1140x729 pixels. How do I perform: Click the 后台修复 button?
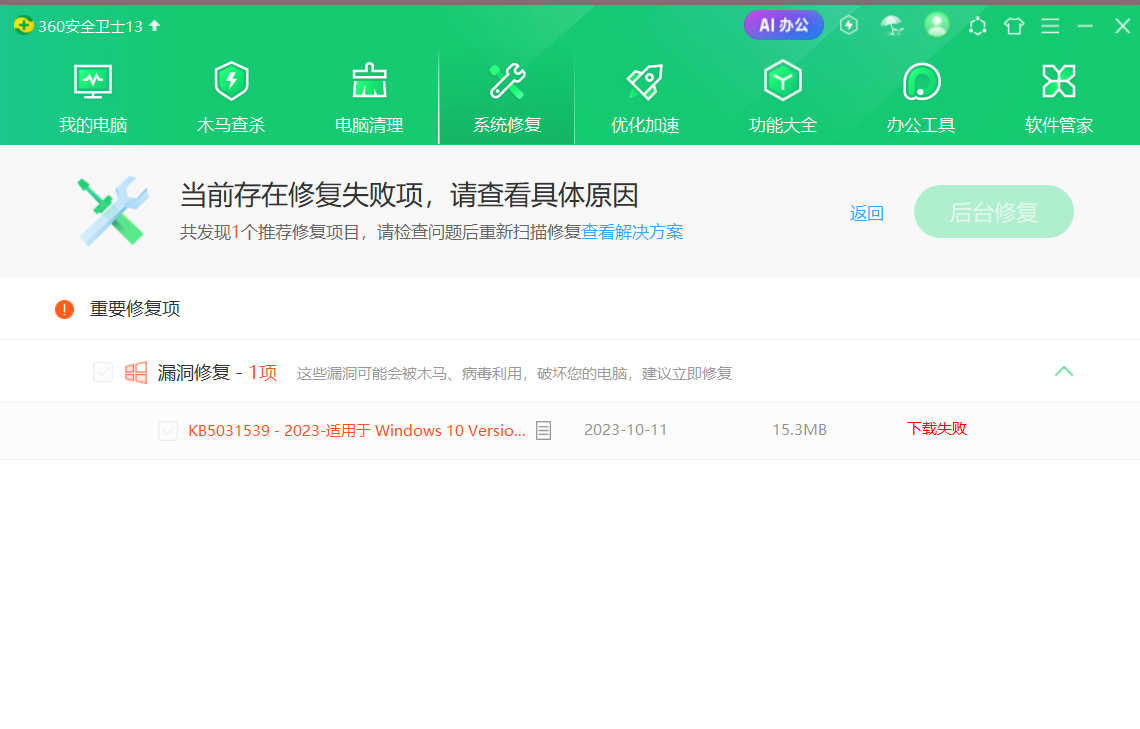tap(994, 212)
